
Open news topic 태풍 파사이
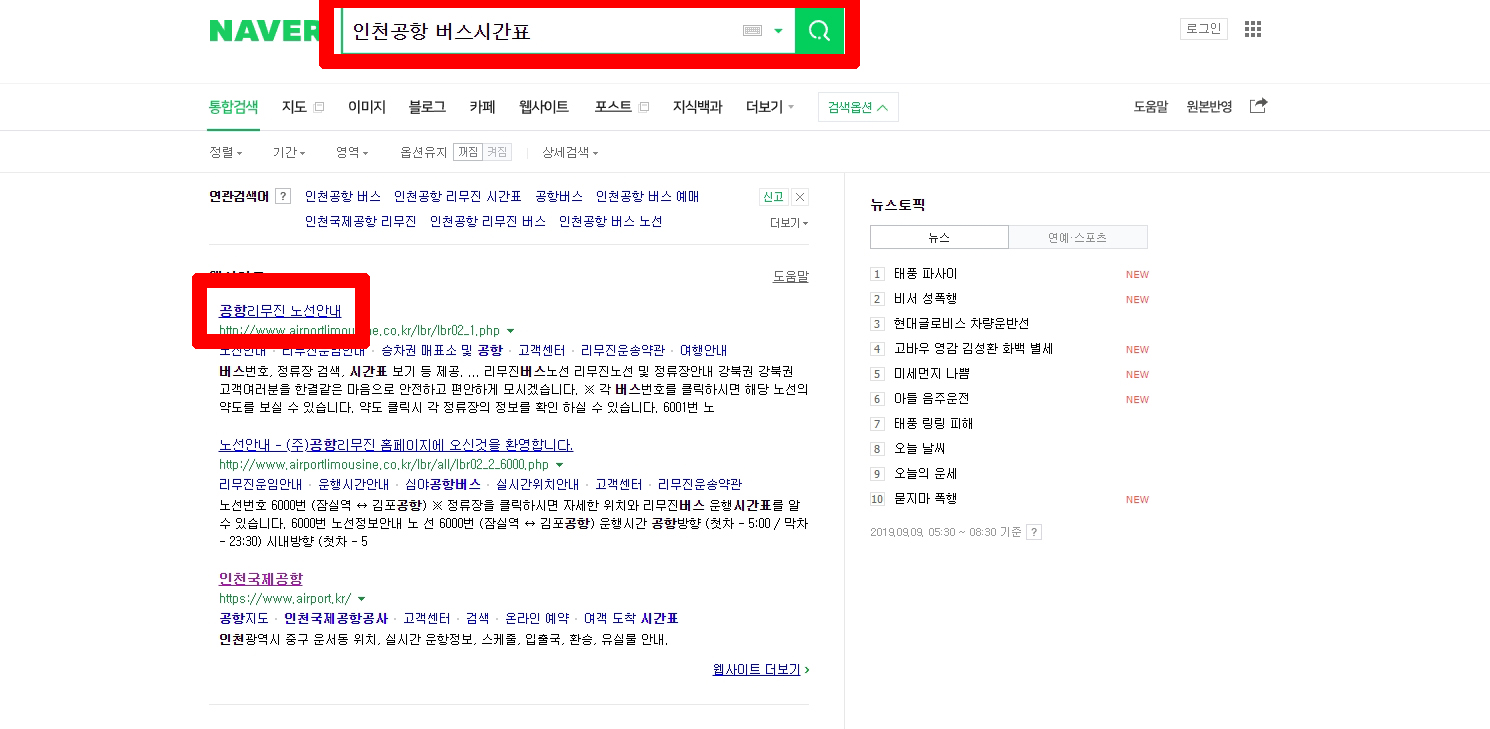point(926,274)
